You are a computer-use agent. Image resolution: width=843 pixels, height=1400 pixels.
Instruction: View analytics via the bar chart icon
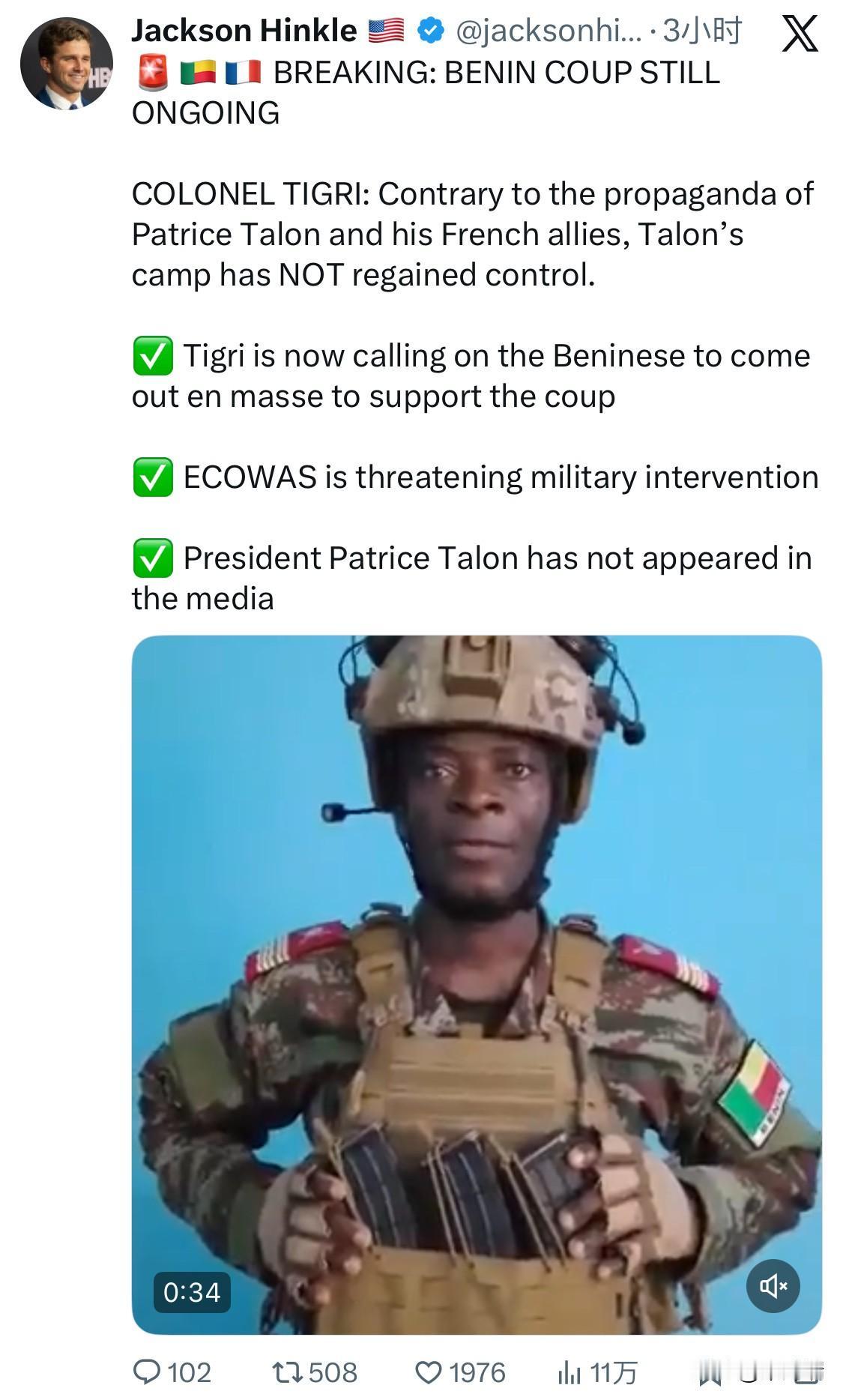coord(569,1373)
